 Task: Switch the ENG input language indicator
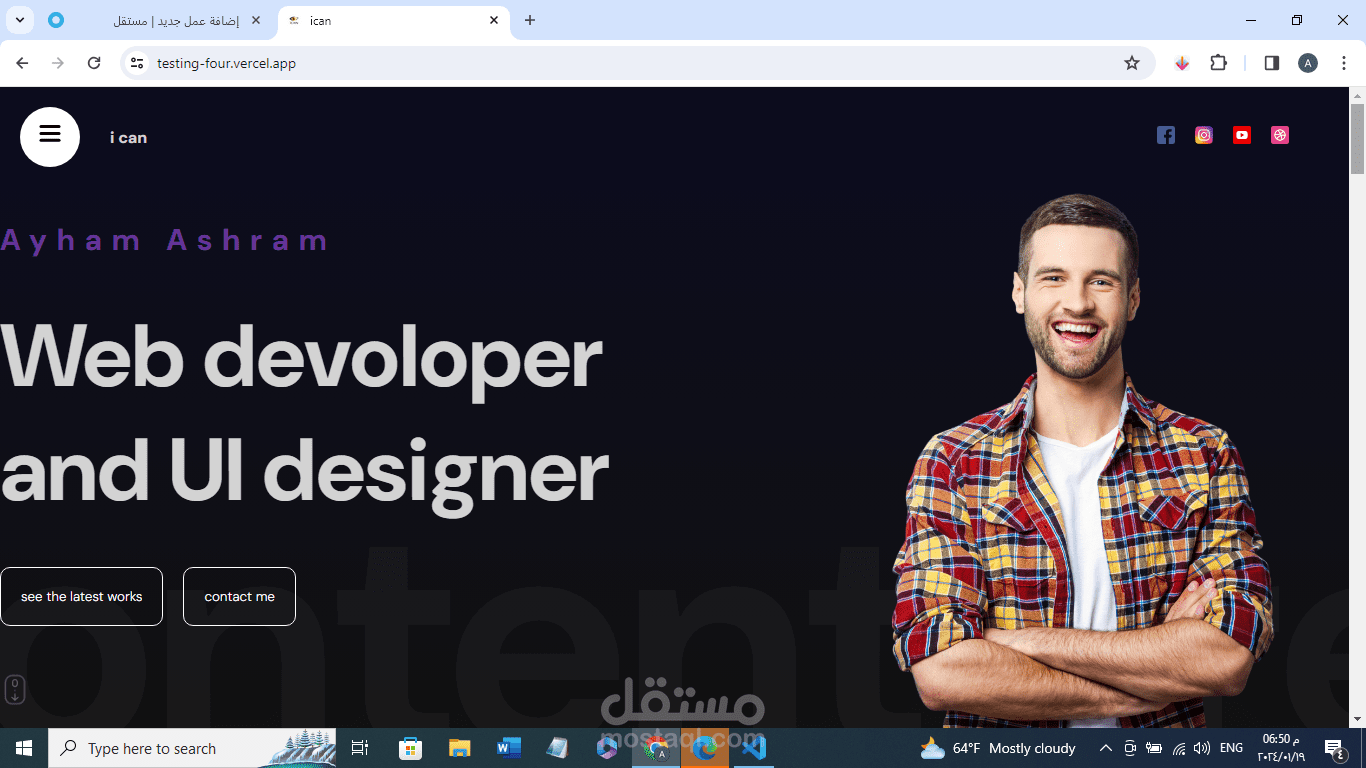(1232, 748)
